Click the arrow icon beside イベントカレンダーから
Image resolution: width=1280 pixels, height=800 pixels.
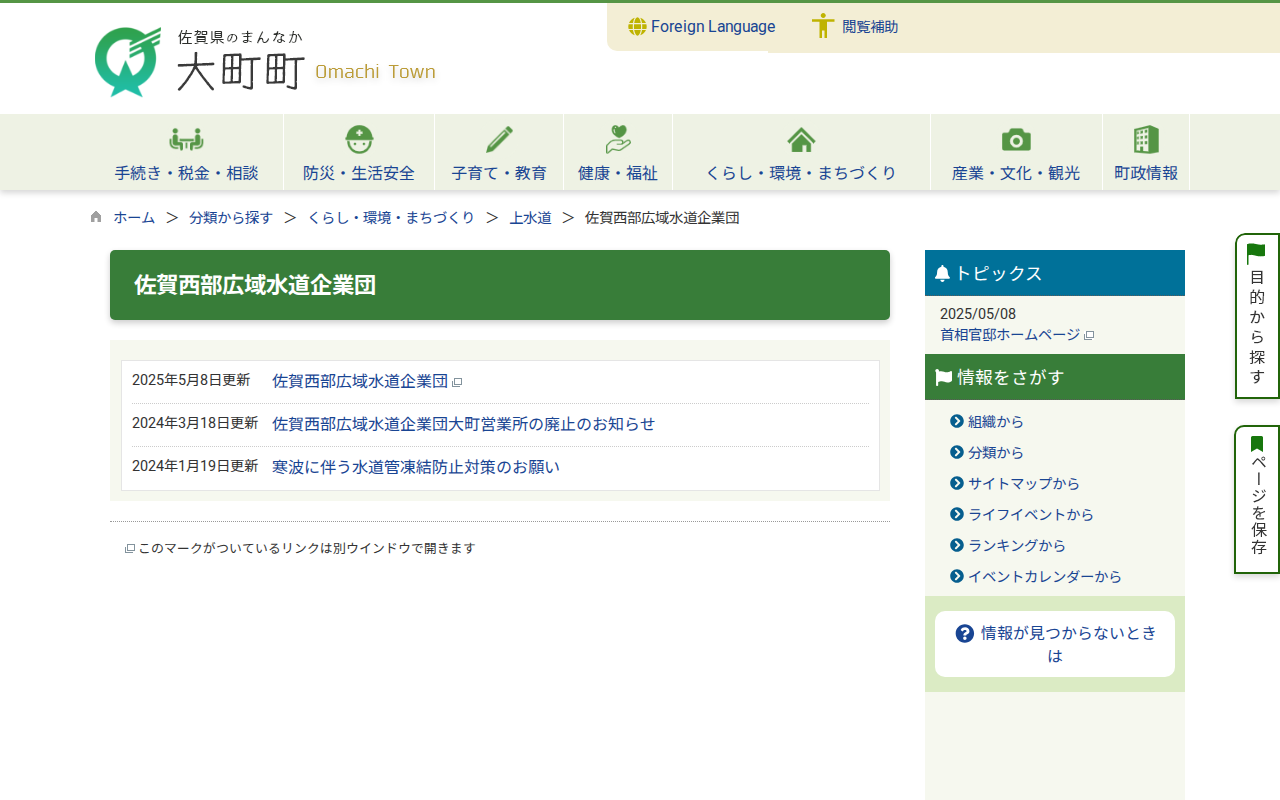pos(957,576)
